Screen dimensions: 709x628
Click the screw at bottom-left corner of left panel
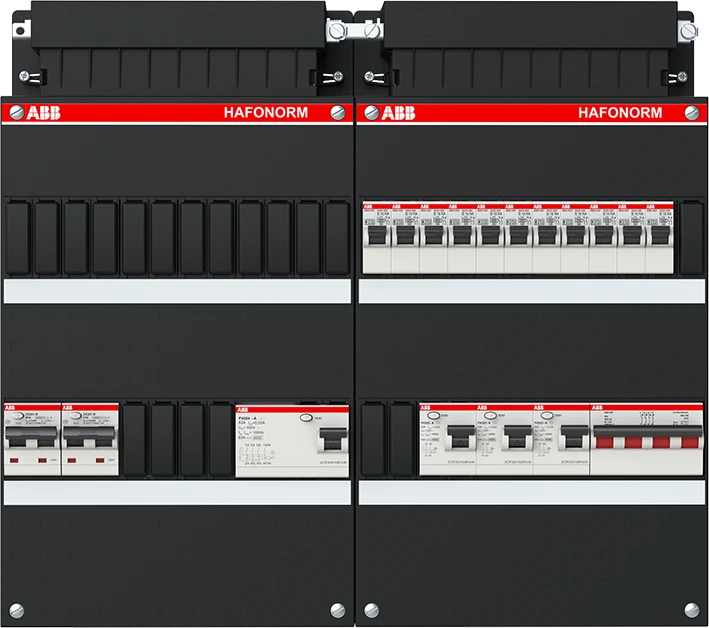15,608
